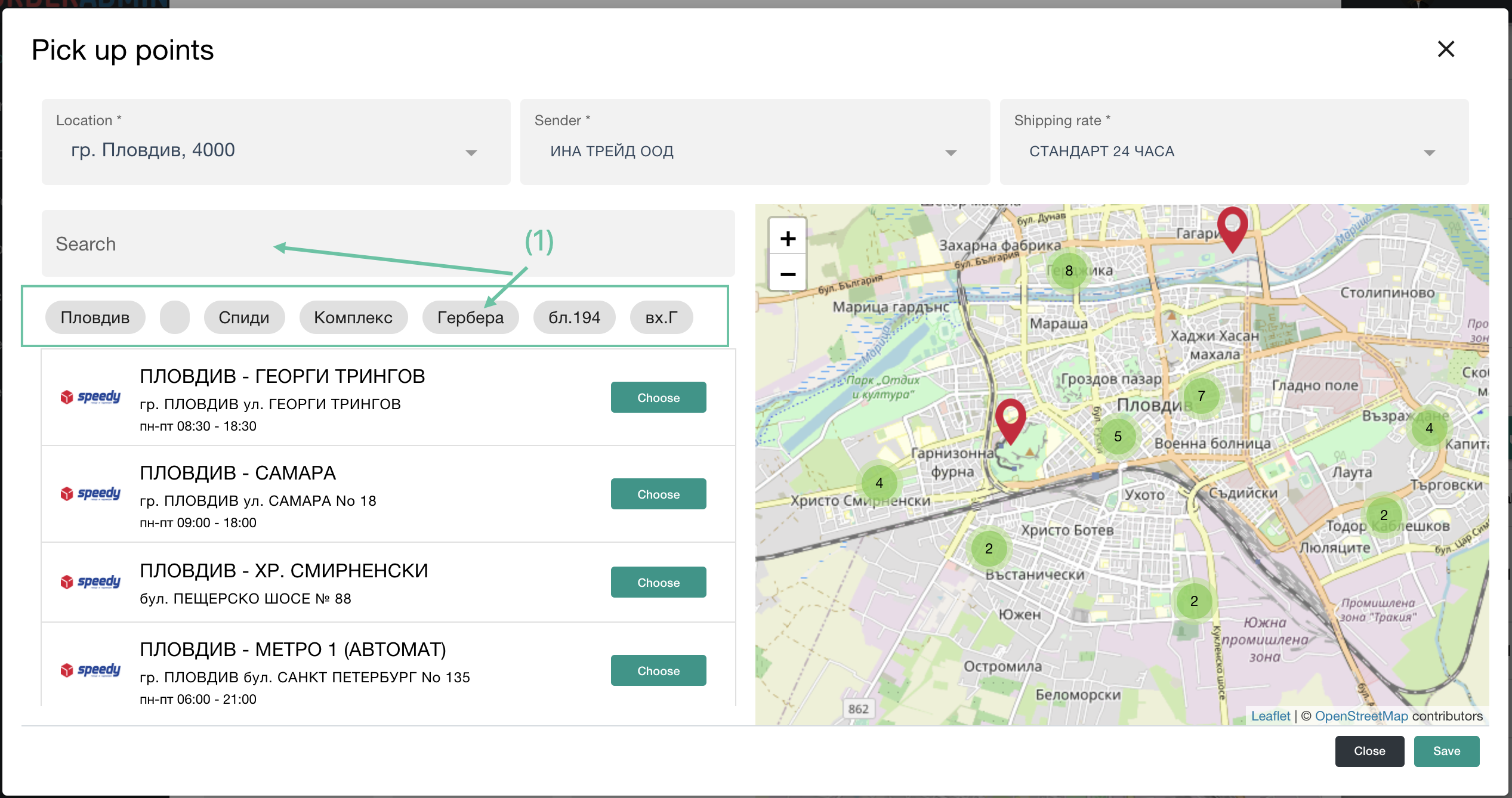
Task: Click the Save button
Action: (x=1446, y=751)
